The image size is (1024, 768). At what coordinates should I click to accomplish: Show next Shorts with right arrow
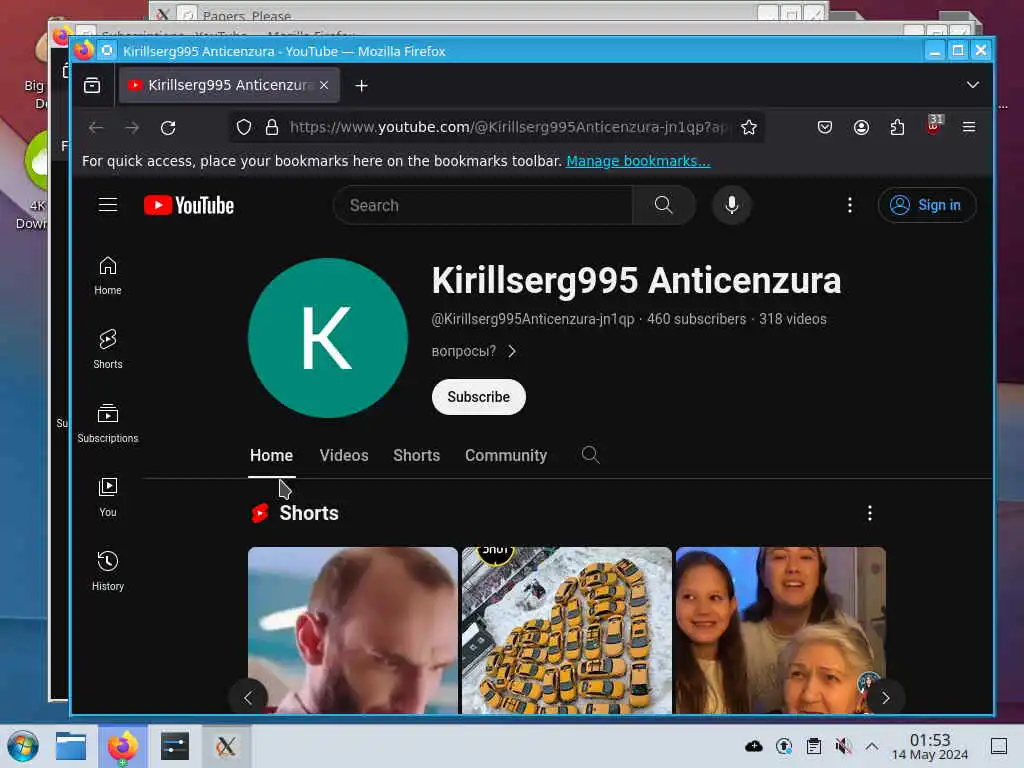885,698
